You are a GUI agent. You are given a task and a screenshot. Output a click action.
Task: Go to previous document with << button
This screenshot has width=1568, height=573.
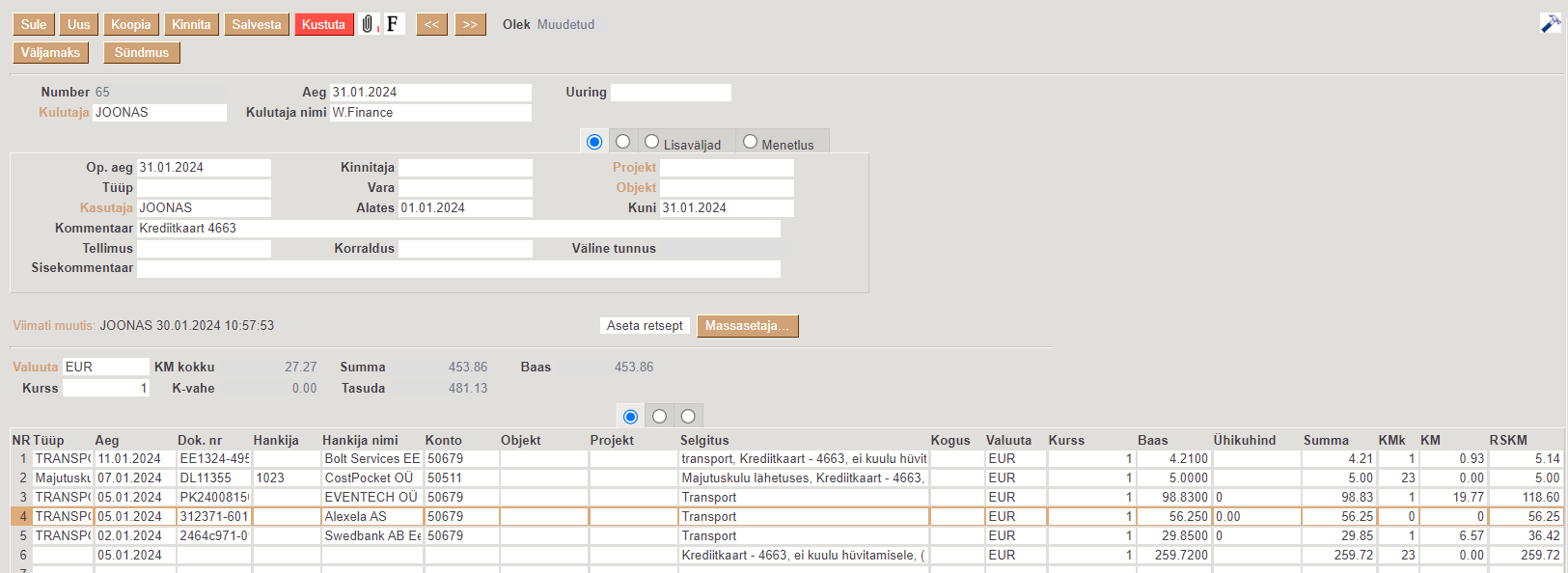[x=431, y=24]
